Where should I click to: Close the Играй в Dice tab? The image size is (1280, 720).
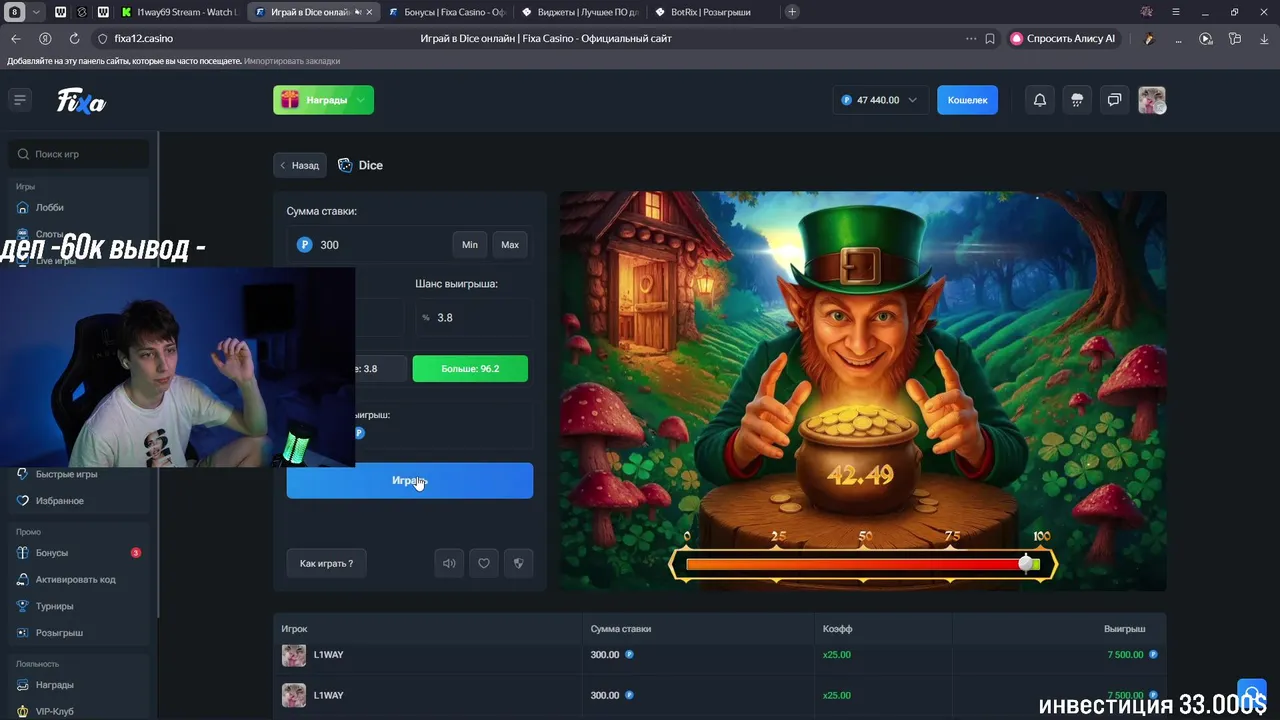[x=369, y=12]
